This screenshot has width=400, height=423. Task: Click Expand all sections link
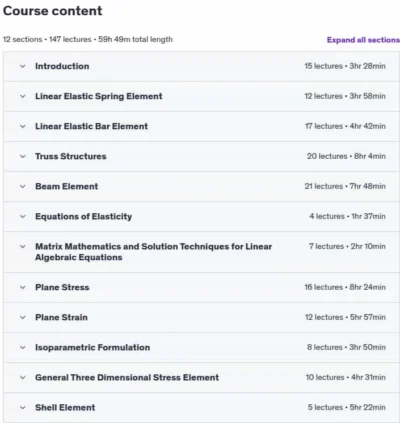(363, 40)
